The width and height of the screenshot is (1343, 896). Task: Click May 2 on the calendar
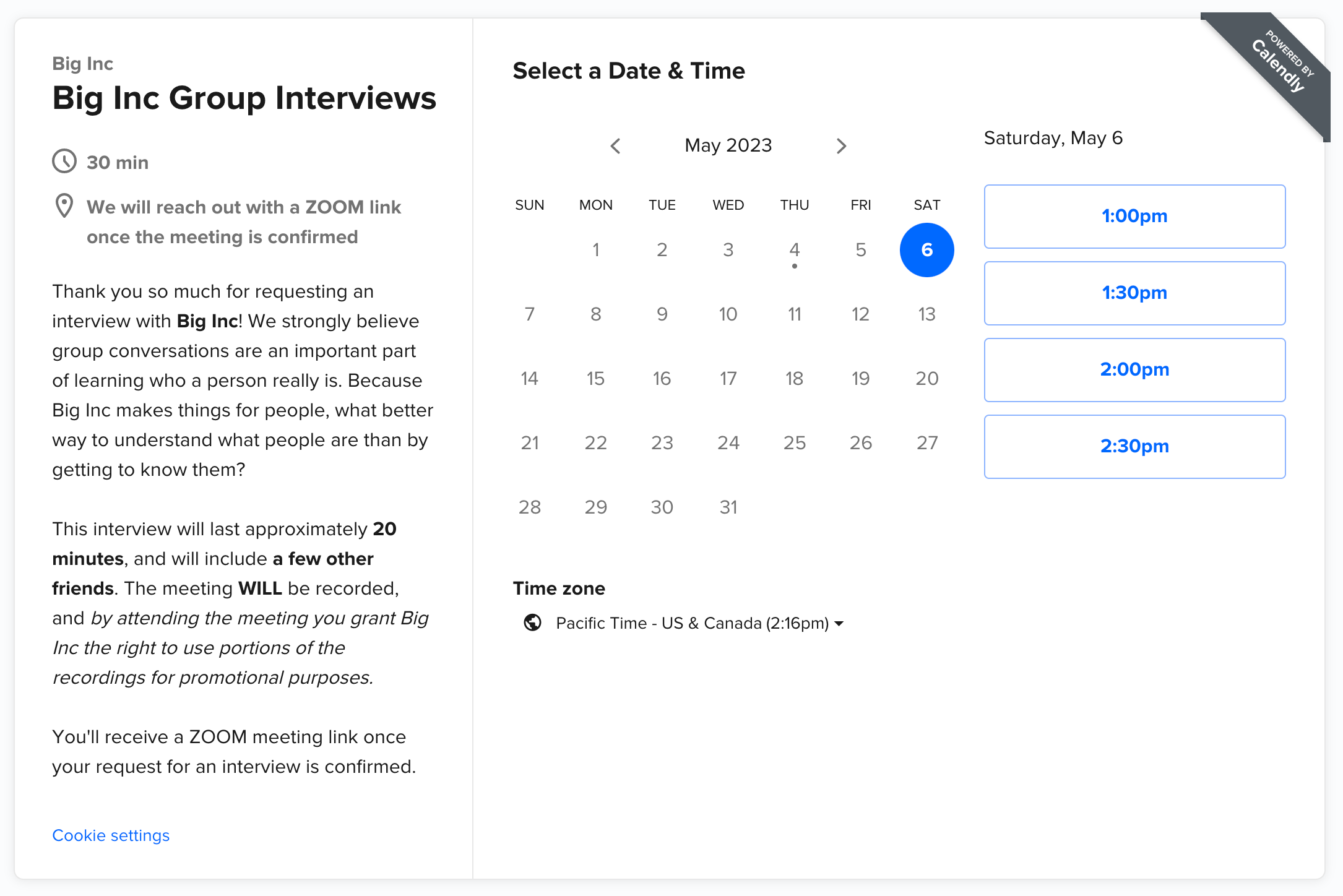click(x=662, y=250)
